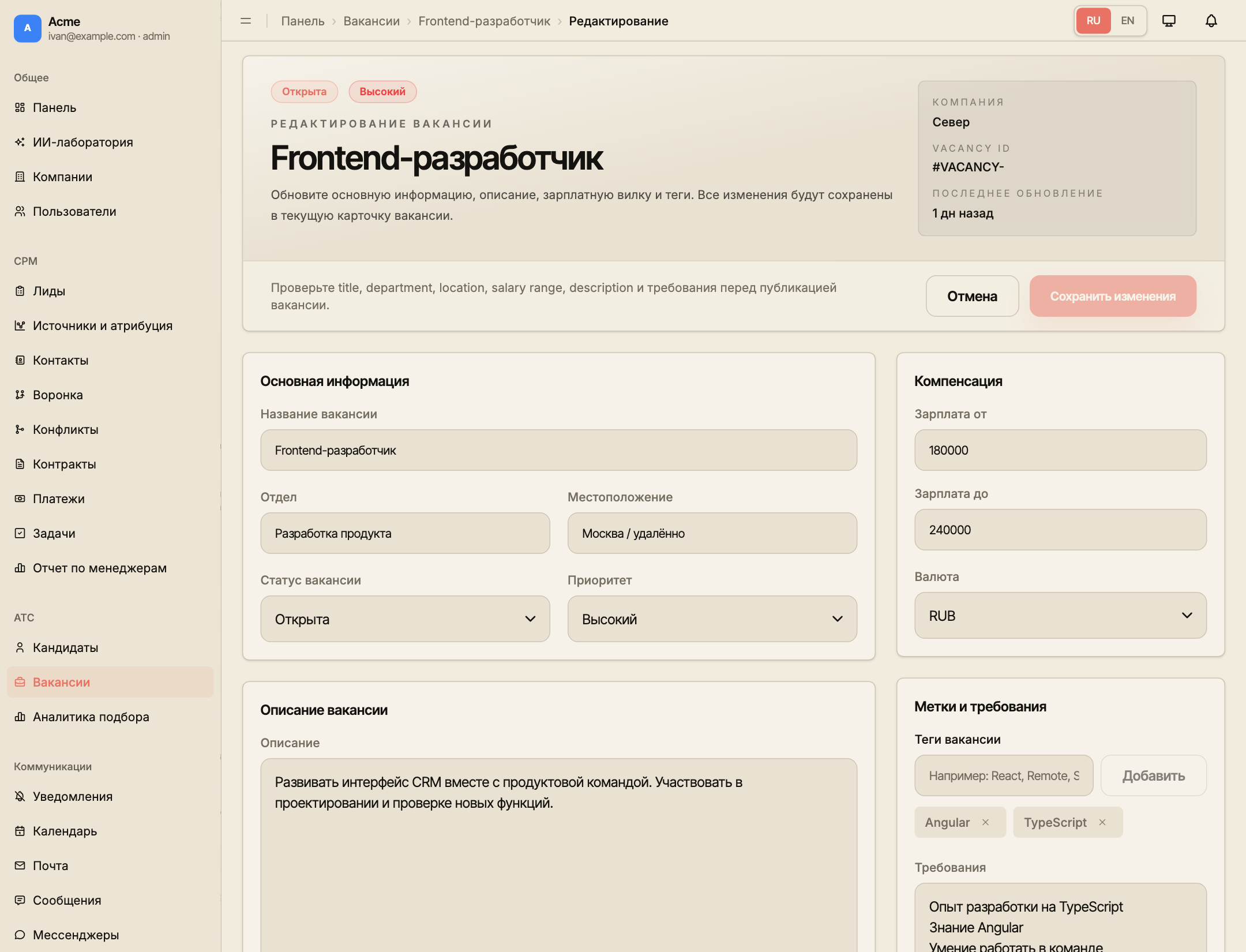The height and width of the screenshot is (952, 1246).
Task: Go to Кандидаты in the sidebar
Action: (110, 647)
